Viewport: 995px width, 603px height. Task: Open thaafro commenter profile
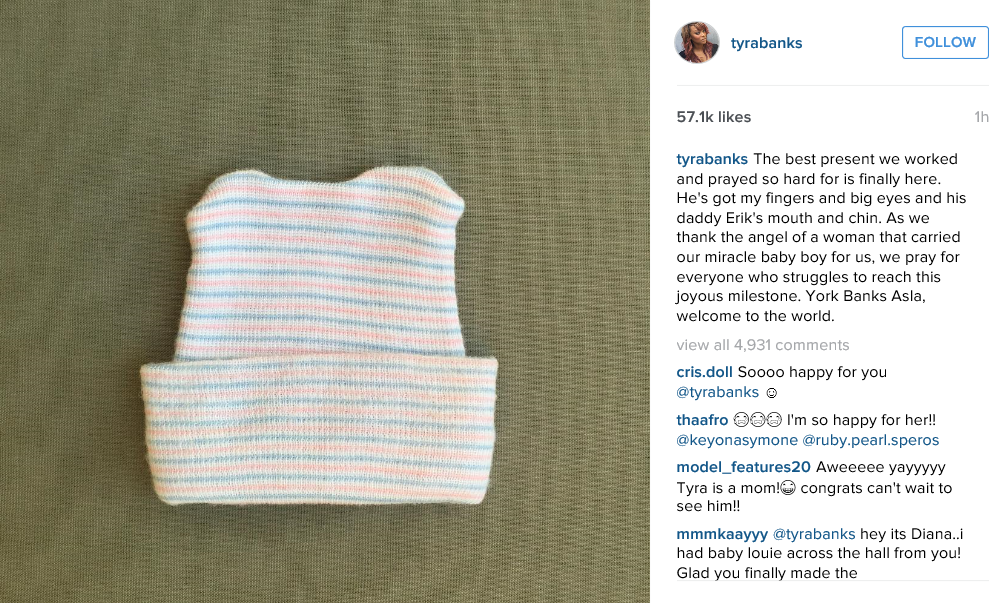click(702, 420)
